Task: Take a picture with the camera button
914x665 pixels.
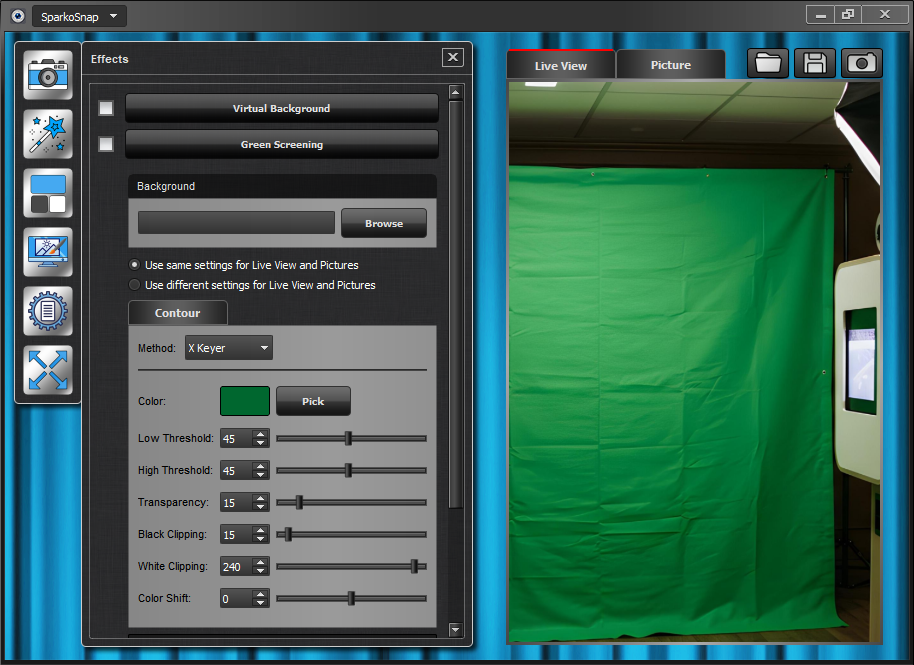Action: coord(861,64)
